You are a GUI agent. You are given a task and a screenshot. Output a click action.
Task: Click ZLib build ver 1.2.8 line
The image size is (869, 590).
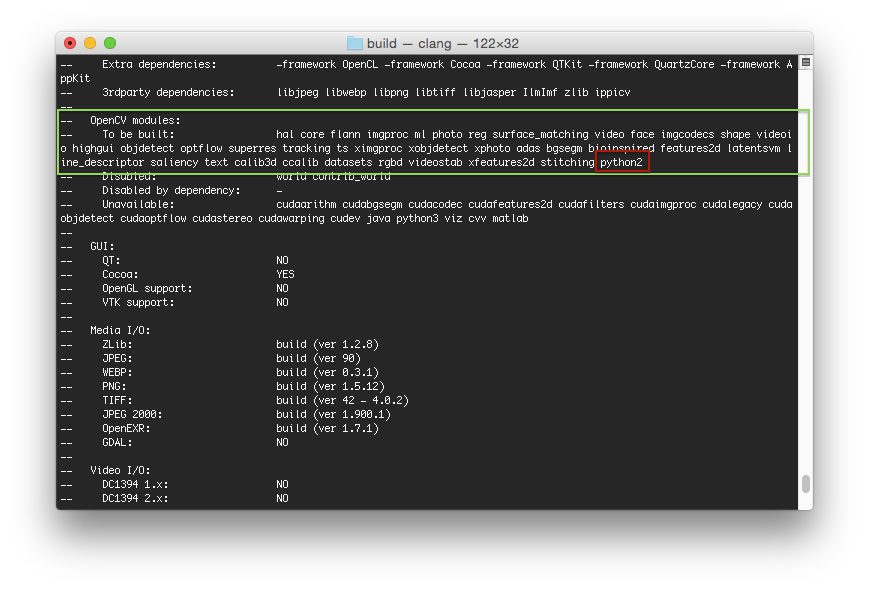pyautogui.click(x=250, y=343)
